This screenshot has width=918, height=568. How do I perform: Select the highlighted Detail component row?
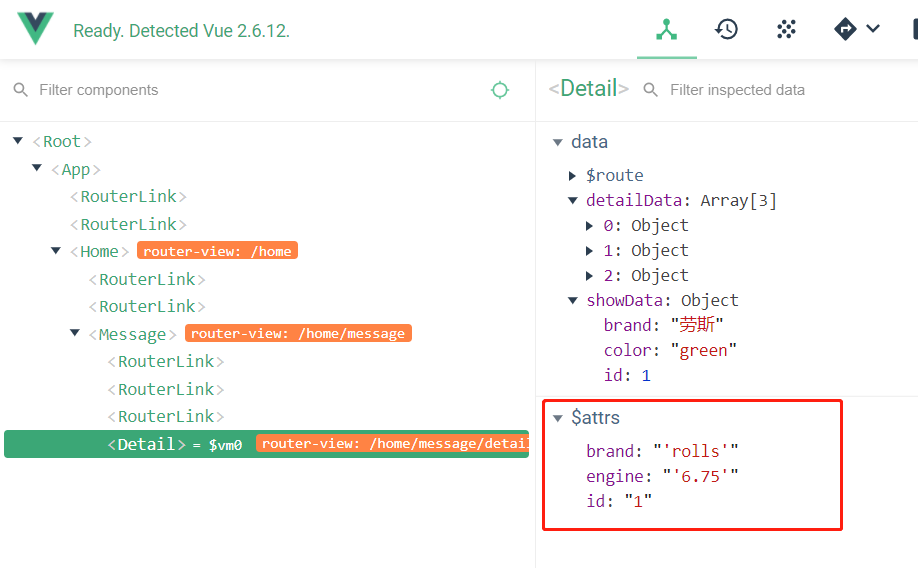click(266, 444)
